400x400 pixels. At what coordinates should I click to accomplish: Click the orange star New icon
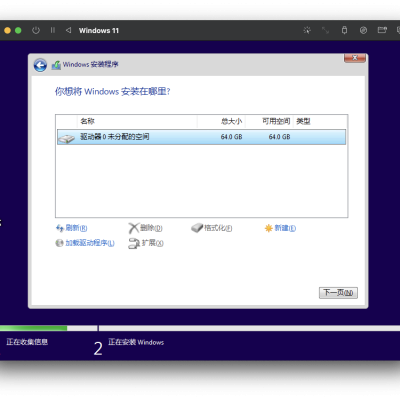click(x=269, y=228)
